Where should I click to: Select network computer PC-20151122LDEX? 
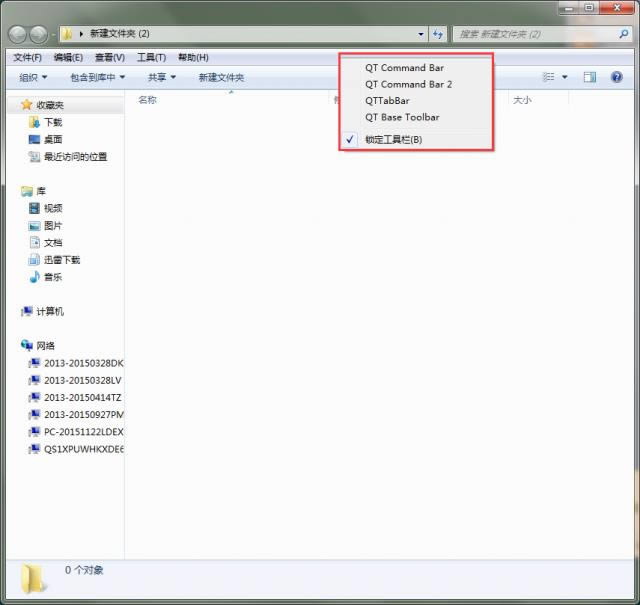point(83,432)
